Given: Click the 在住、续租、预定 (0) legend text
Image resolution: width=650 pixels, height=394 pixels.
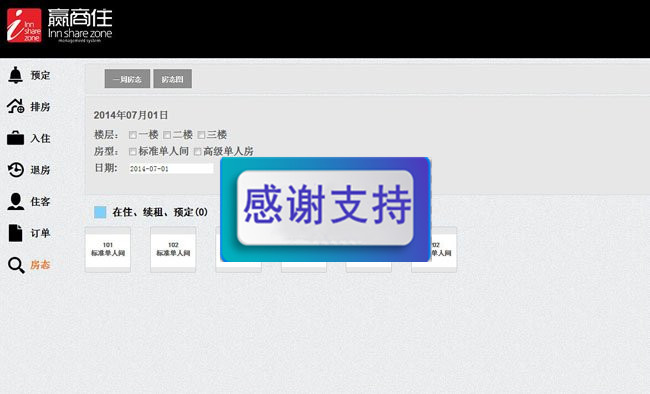Looking at the screenshot, I should (160, 212).
